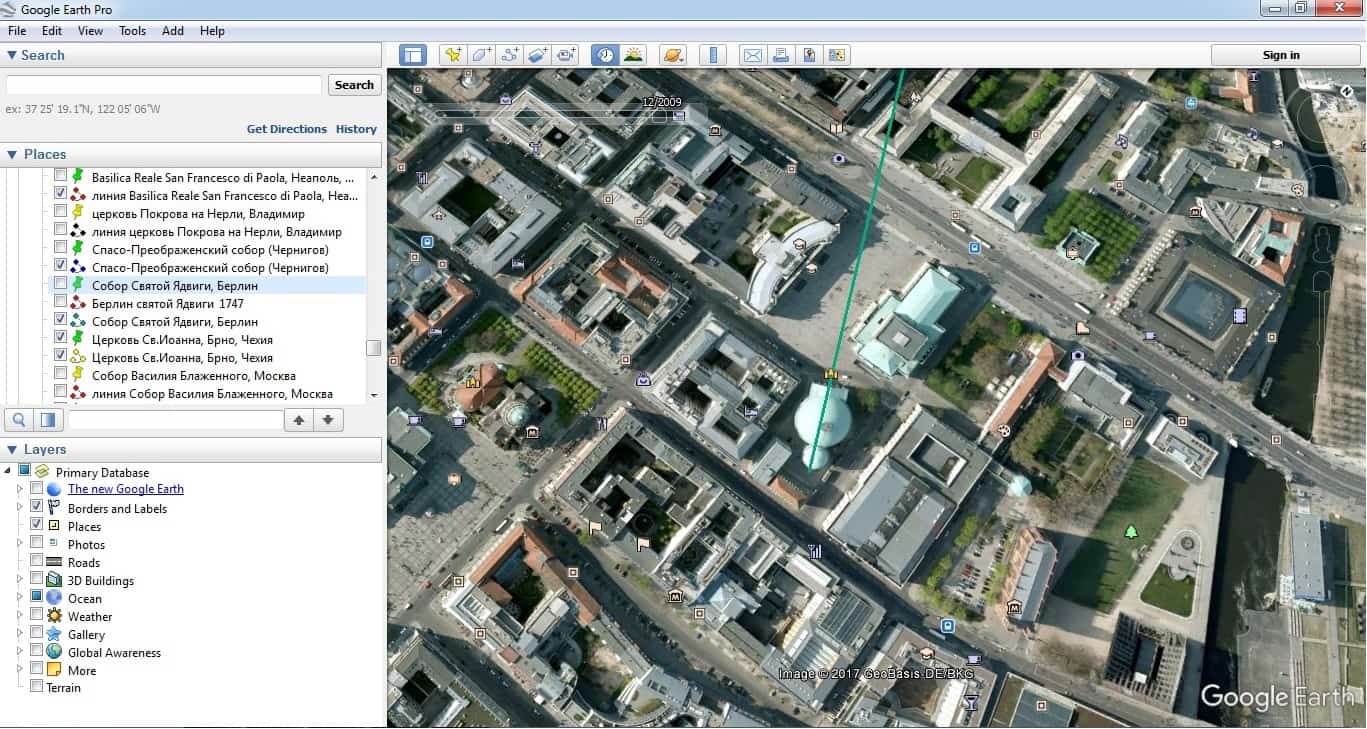
Task: Check the Photos layer checkbox
Action: [x=36, y=544]
